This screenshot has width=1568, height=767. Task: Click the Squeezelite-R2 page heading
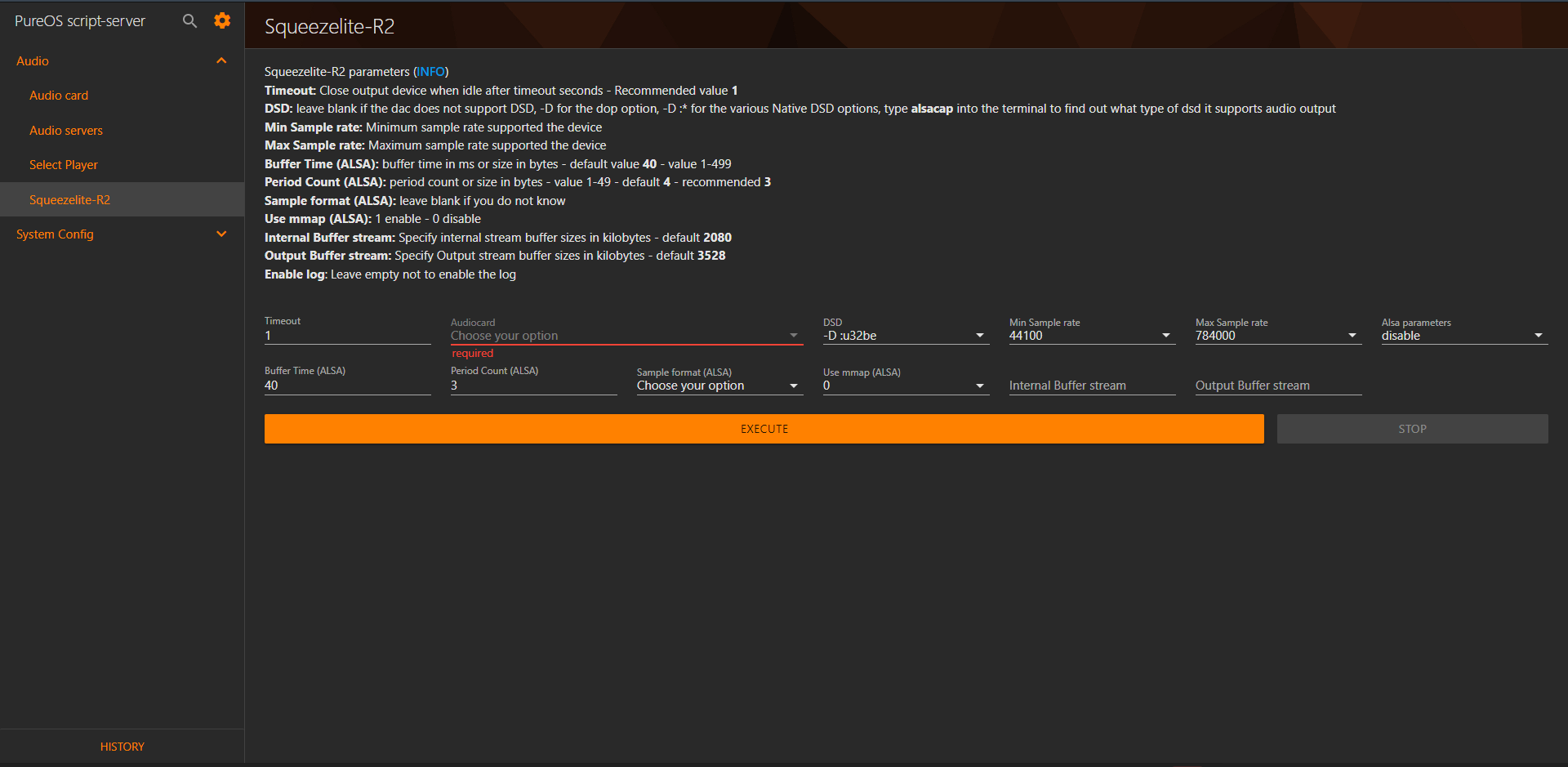click(x=329, y=27)
